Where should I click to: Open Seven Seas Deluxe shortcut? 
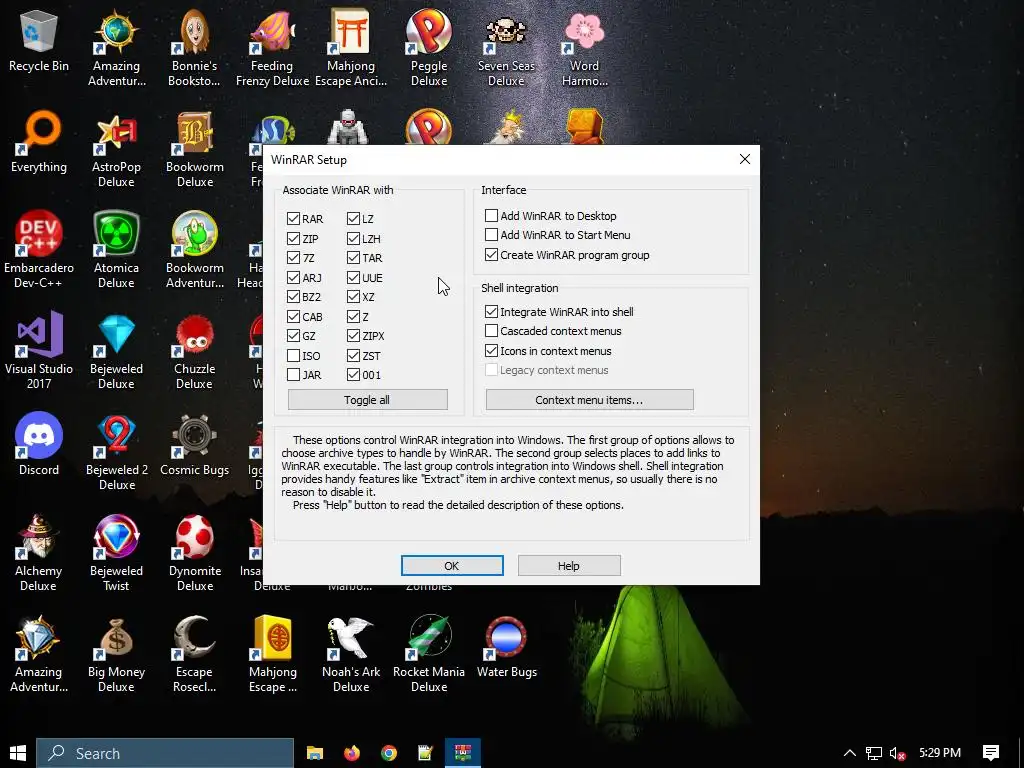pos(506,49)
